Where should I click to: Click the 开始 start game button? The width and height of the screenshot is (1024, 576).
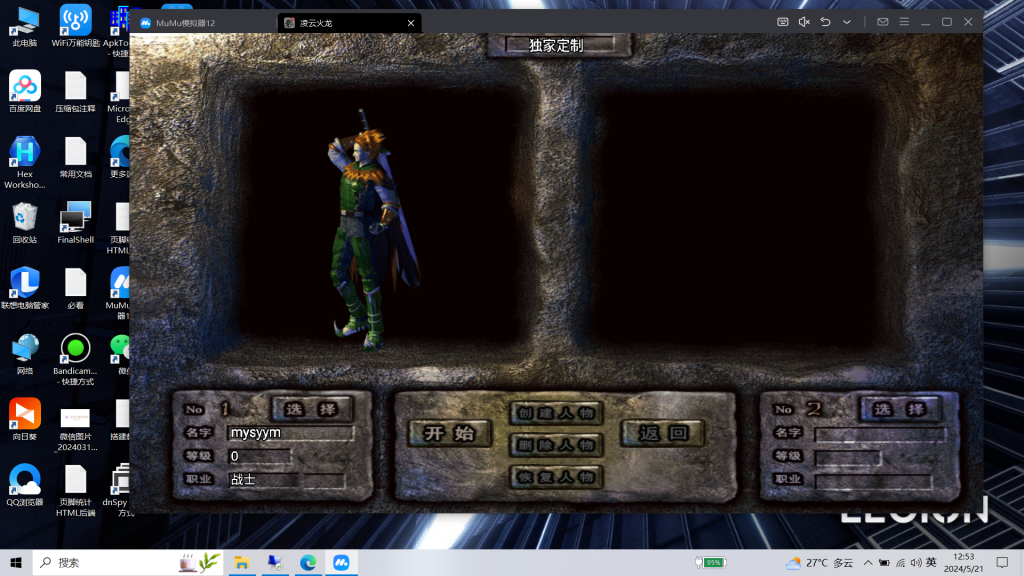[x=450, y=433]
